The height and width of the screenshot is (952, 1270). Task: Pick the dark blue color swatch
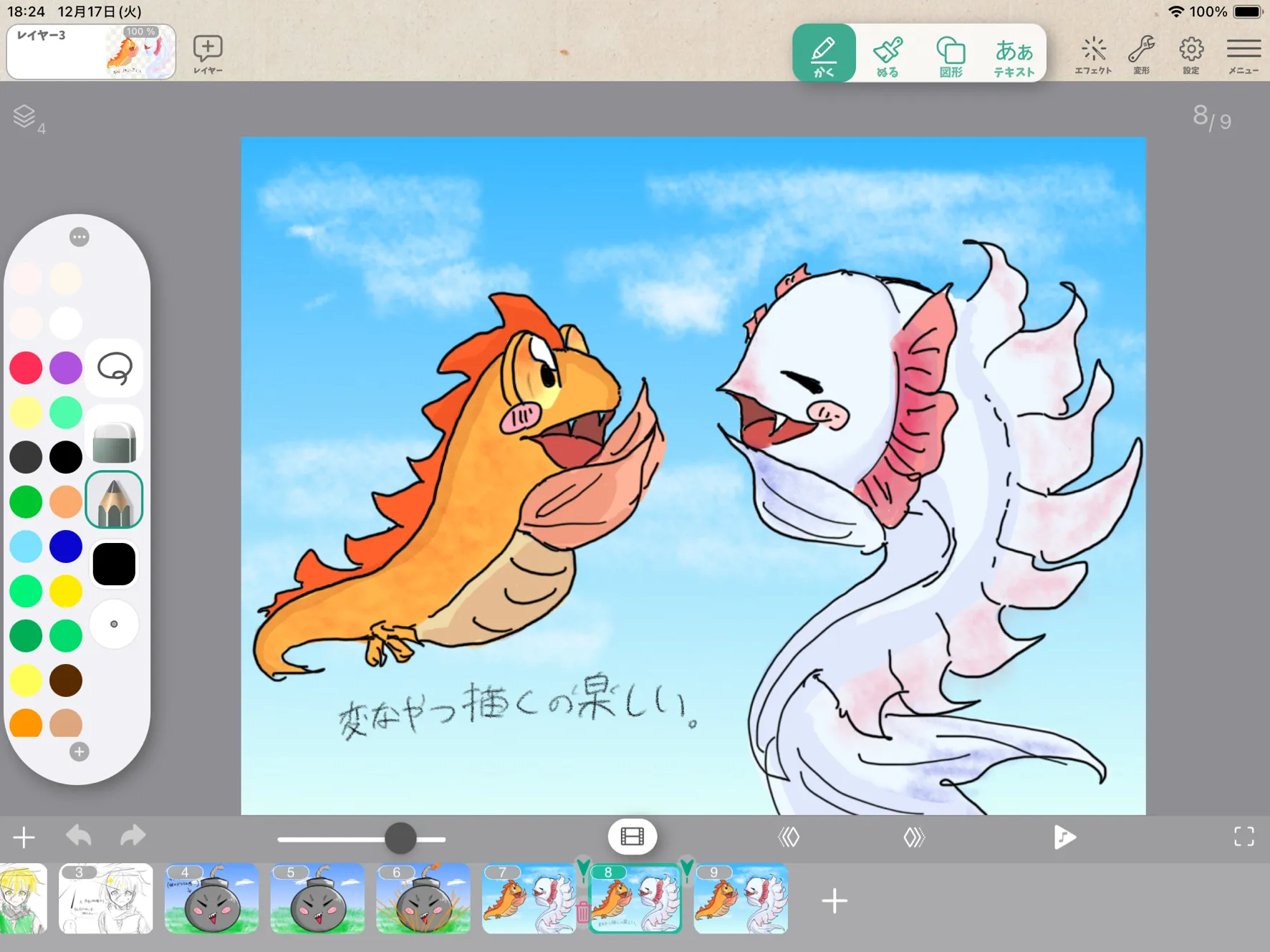pos(66,547)
